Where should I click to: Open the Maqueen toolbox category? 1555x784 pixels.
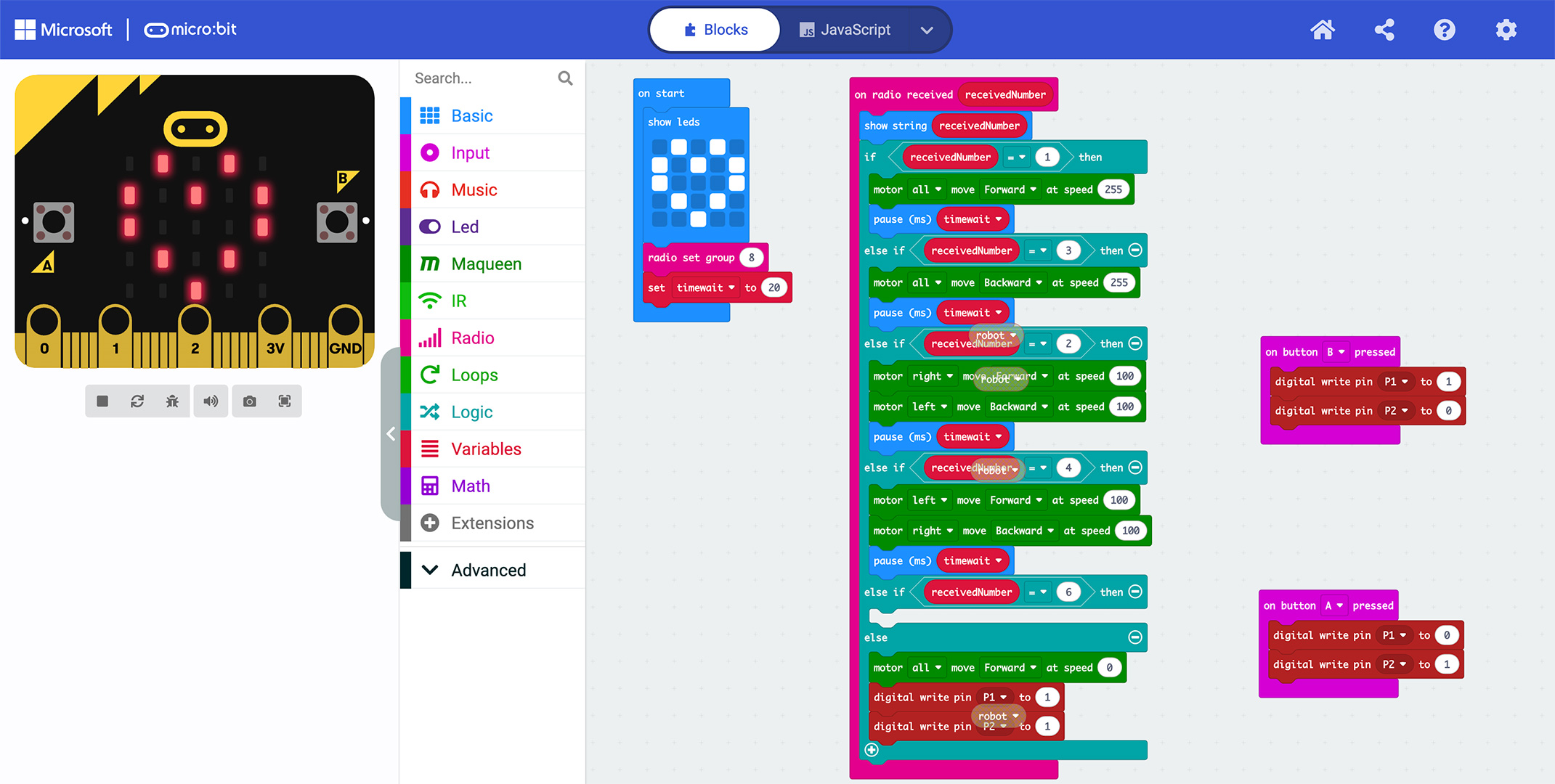coord(486,264)
